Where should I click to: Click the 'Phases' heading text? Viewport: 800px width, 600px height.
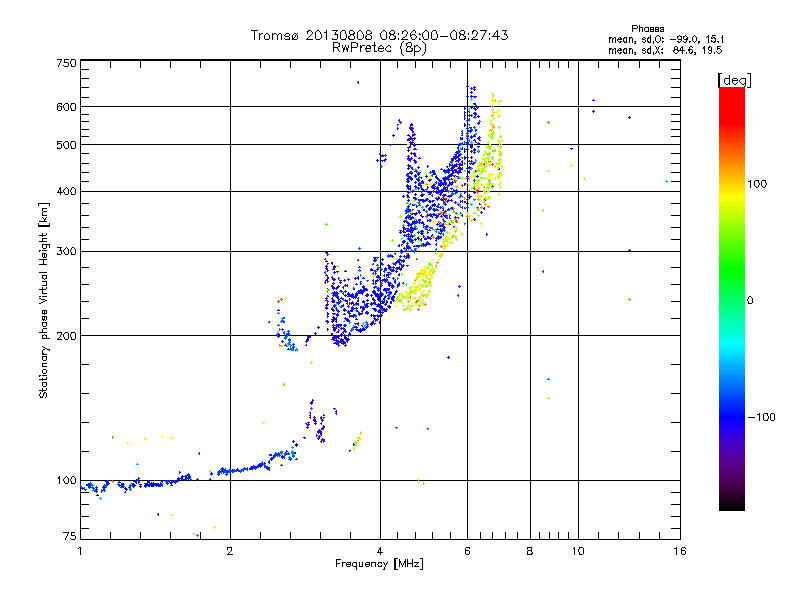pos(647,29)
